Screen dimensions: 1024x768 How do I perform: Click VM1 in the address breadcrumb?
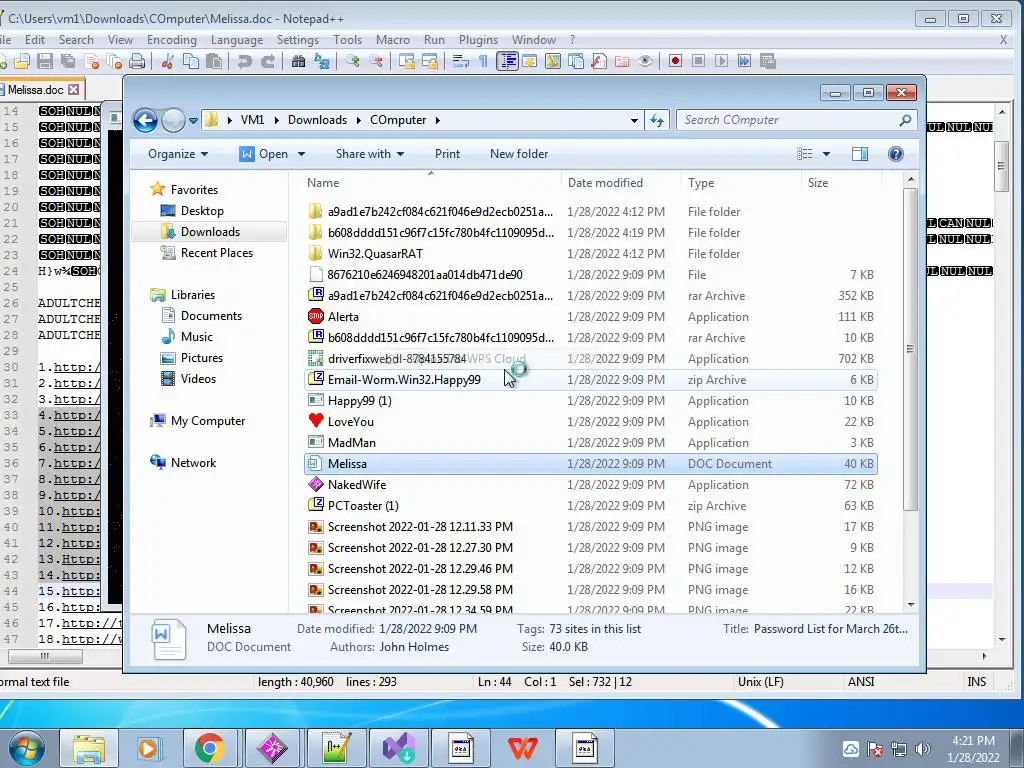[x=252, y=120]
